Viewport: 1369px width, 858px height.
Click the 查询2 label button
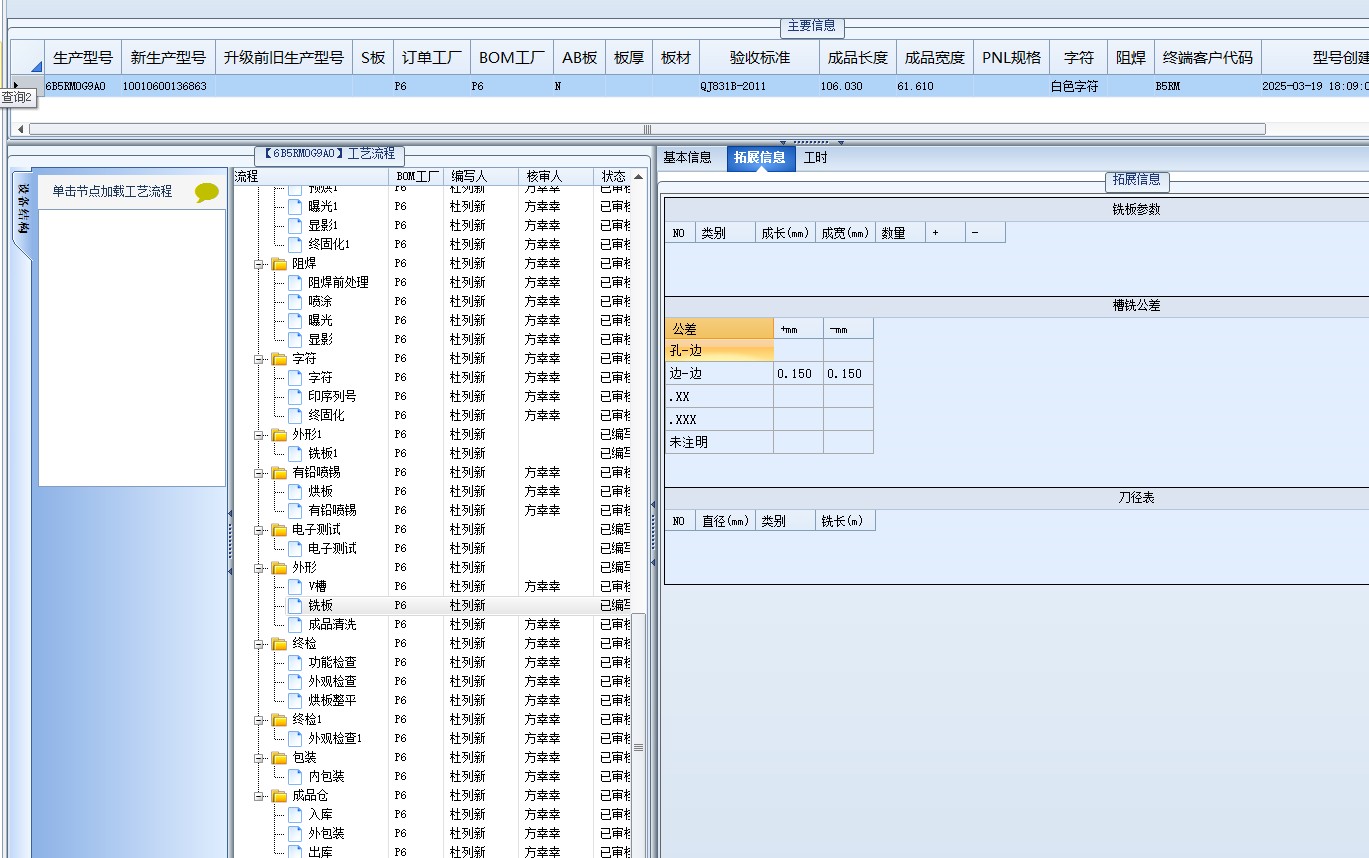(17, 98)
